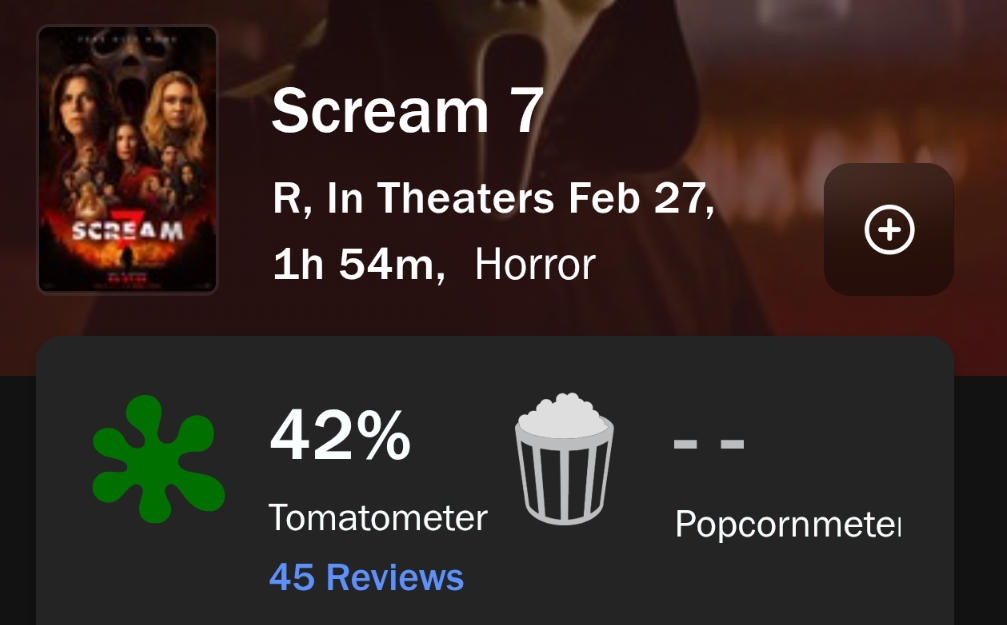This screenshot has width=1007, height=625.
Task: Click the 1h 54m runtime text
Action: click(x=358, y=265)
